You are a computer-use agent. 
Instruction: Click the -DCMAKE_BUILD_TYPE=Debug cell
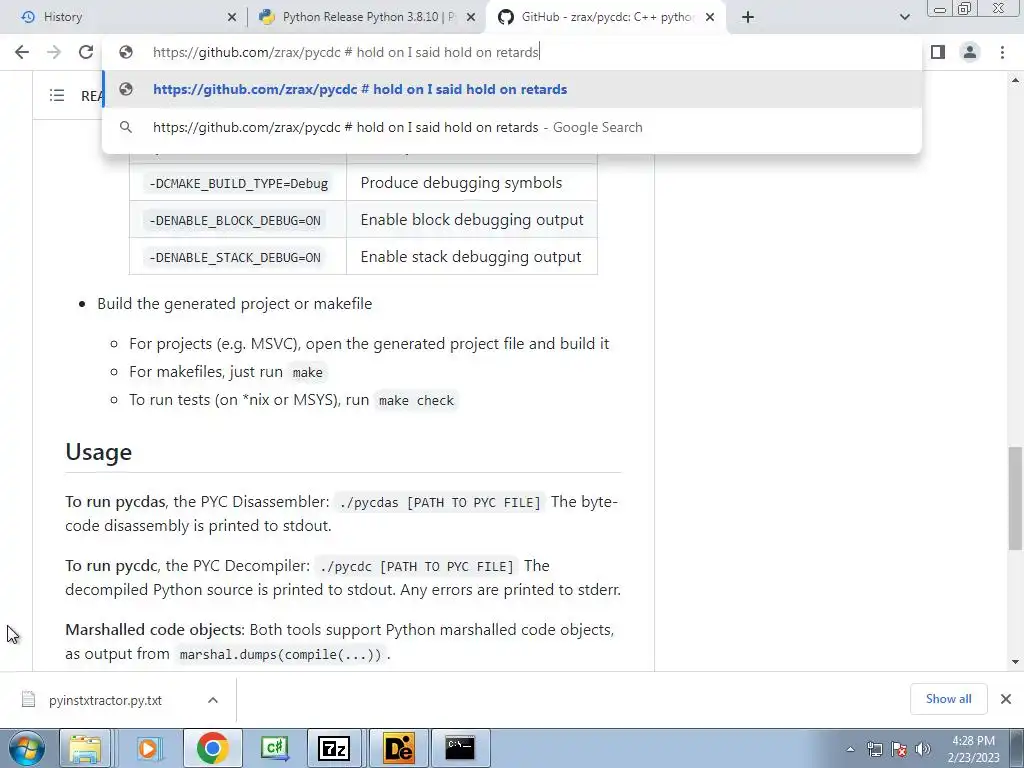coord(238,184)
